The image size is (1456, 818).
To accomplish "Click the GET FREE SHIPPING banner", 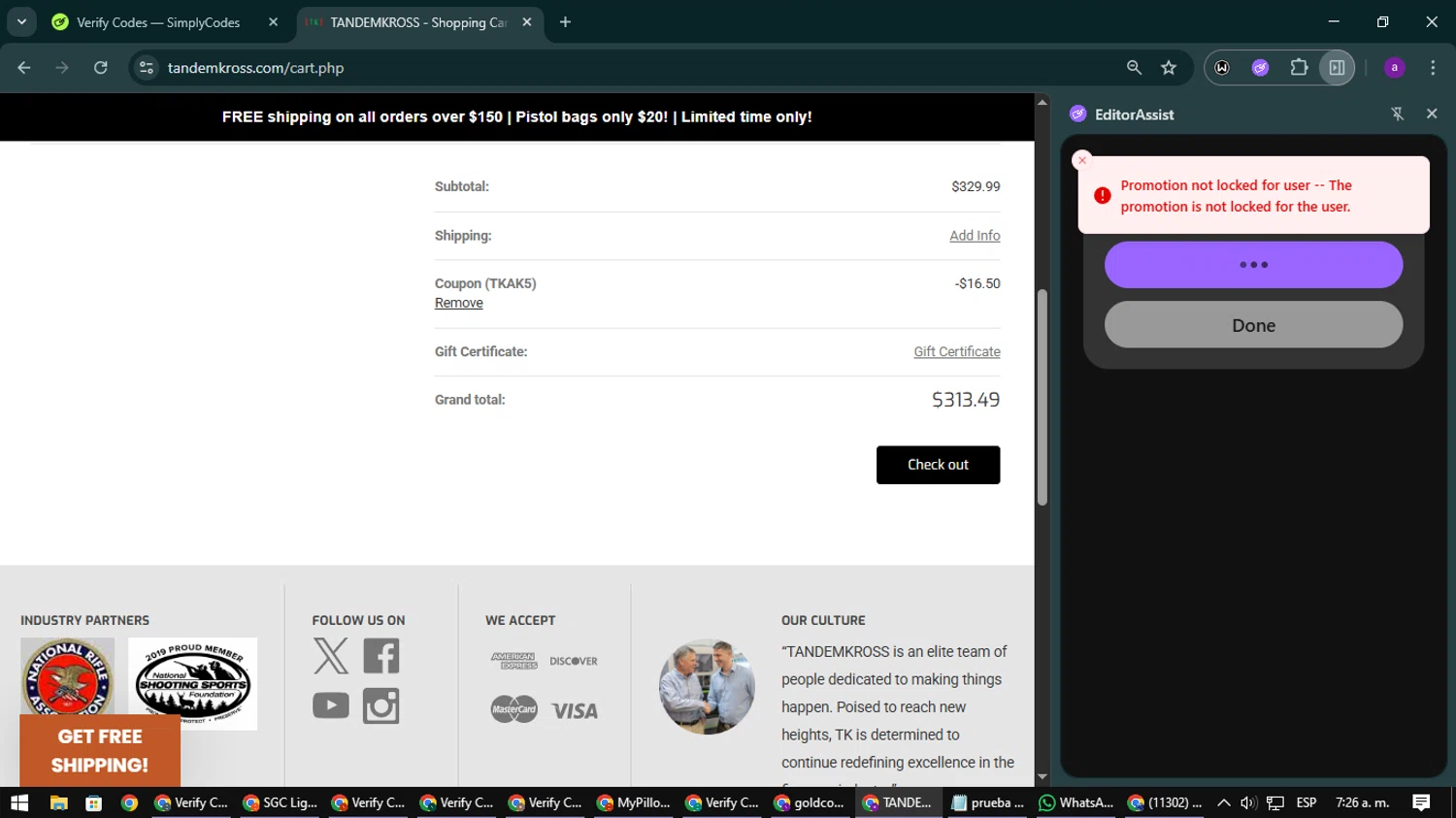I will click(x=100, y=751).
